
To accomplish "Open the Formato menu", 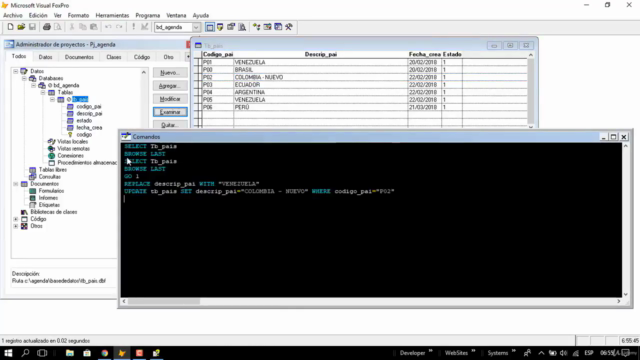I will 78,16.
